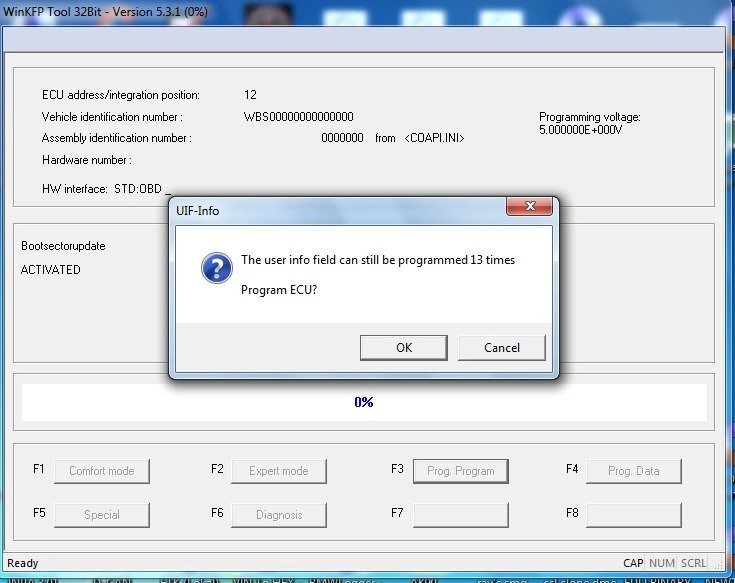Launch Diagnosis via the F6 button
Screen dimensions: 735x583
click(279, 515)
